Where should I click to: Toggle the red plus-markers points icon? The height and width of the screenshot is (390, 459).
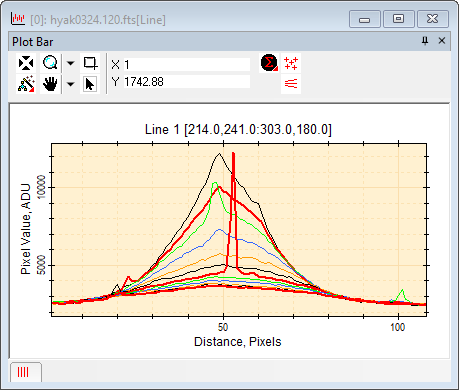click(291, 63)
